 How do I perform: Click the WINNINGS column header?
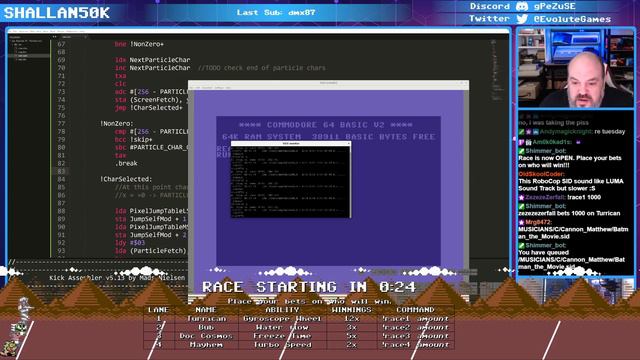click(351, 310)
